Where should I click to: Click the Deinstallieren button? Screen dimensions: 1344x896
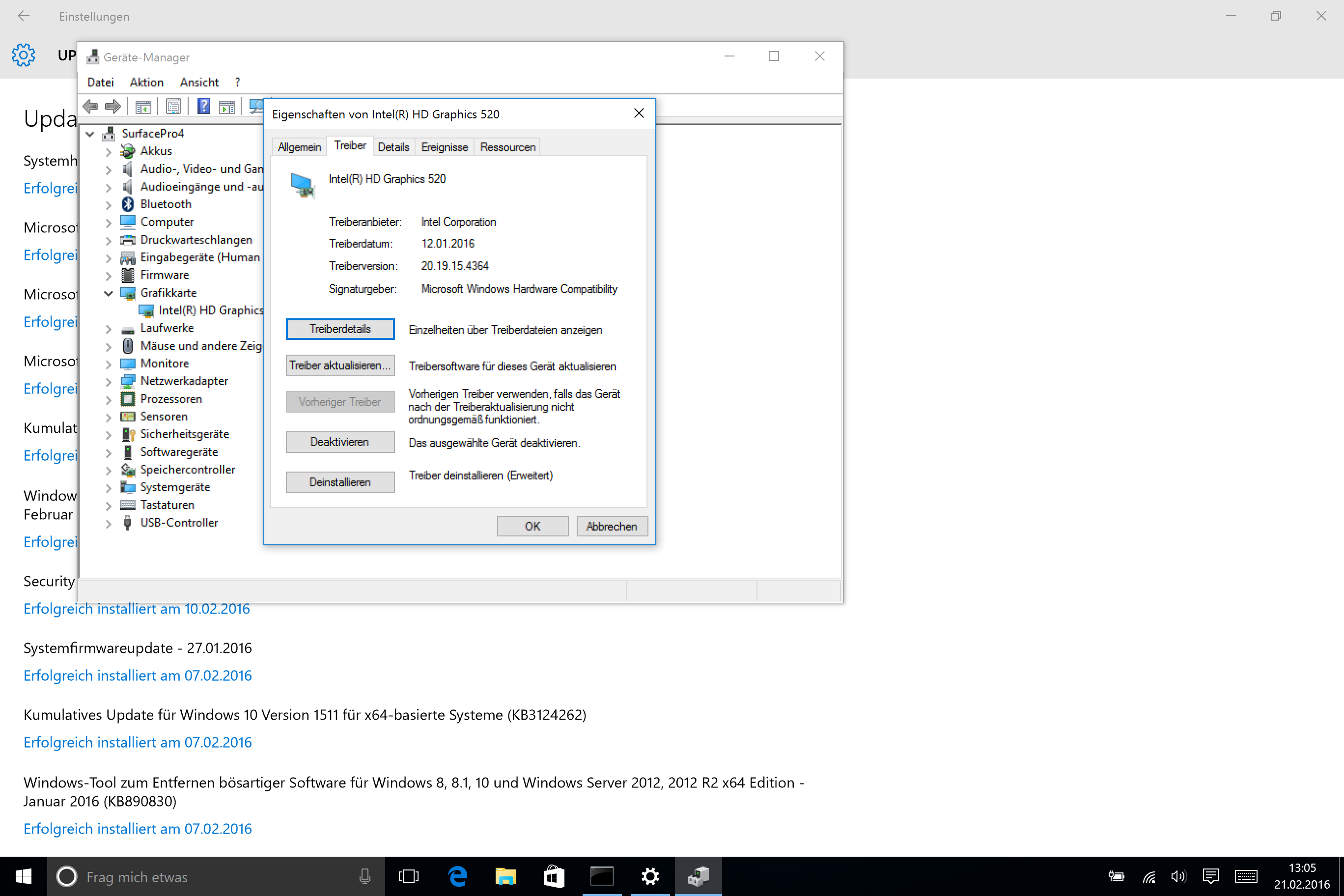point(340,482)
